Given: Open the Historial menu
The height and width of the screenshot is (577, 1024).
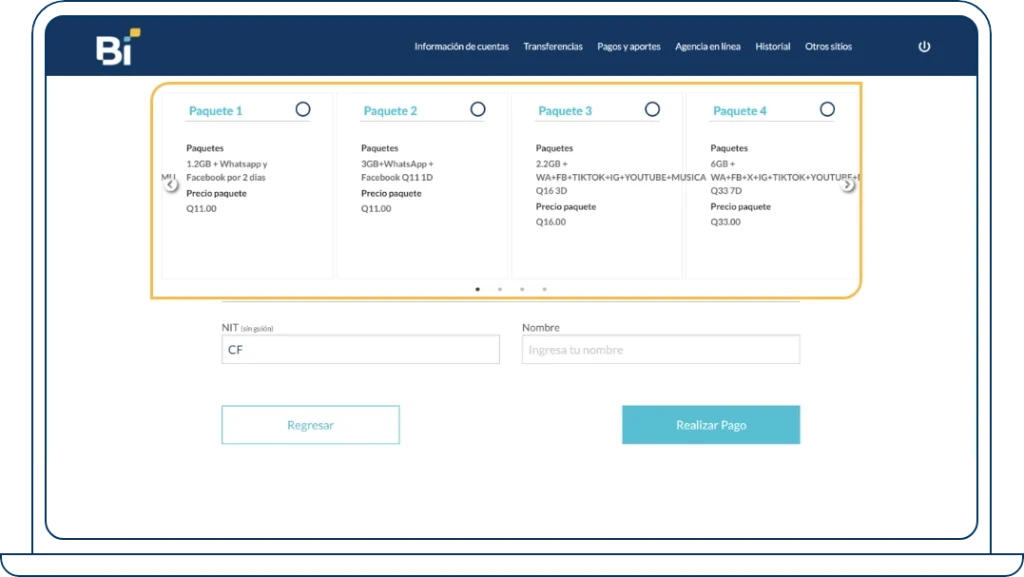Looking at the screenshot, I should point(772,47).
